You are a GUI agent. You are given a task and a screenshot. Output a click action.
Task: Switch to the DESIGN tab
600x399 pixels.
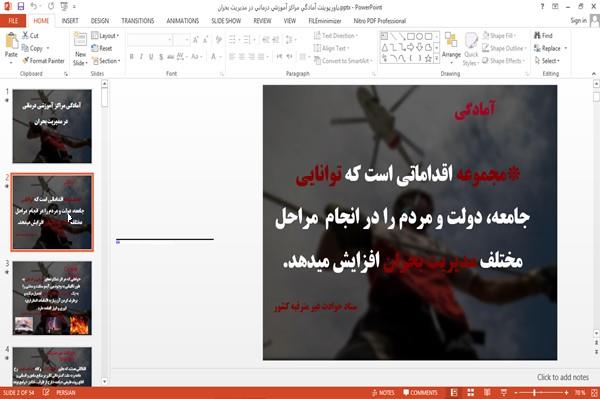[100, 21]
